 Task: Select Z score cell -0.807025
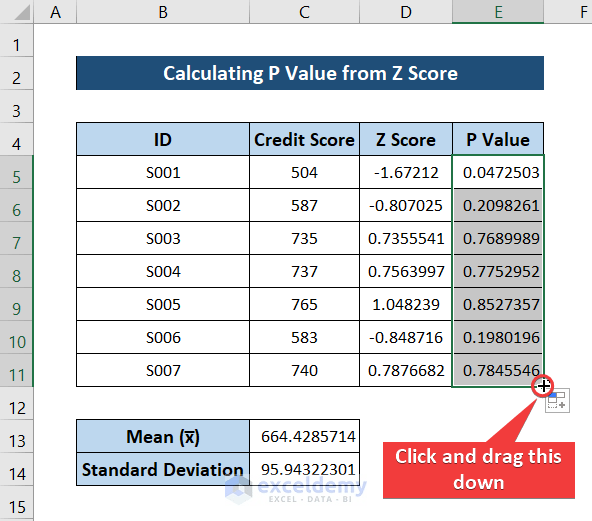[x=406, y=205]
